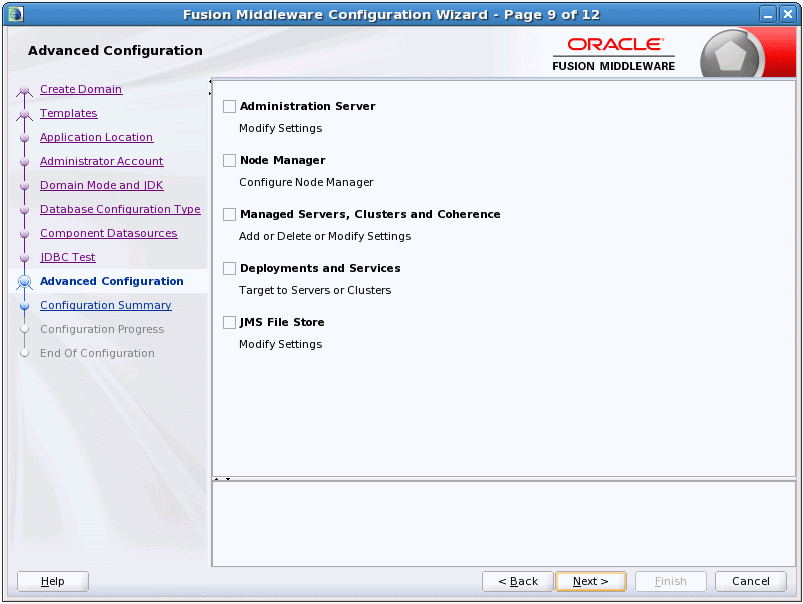The height and width of the screenshot is (604, 803).
Task: Navigate to Domain Mode and JDK
Action: 101,185
